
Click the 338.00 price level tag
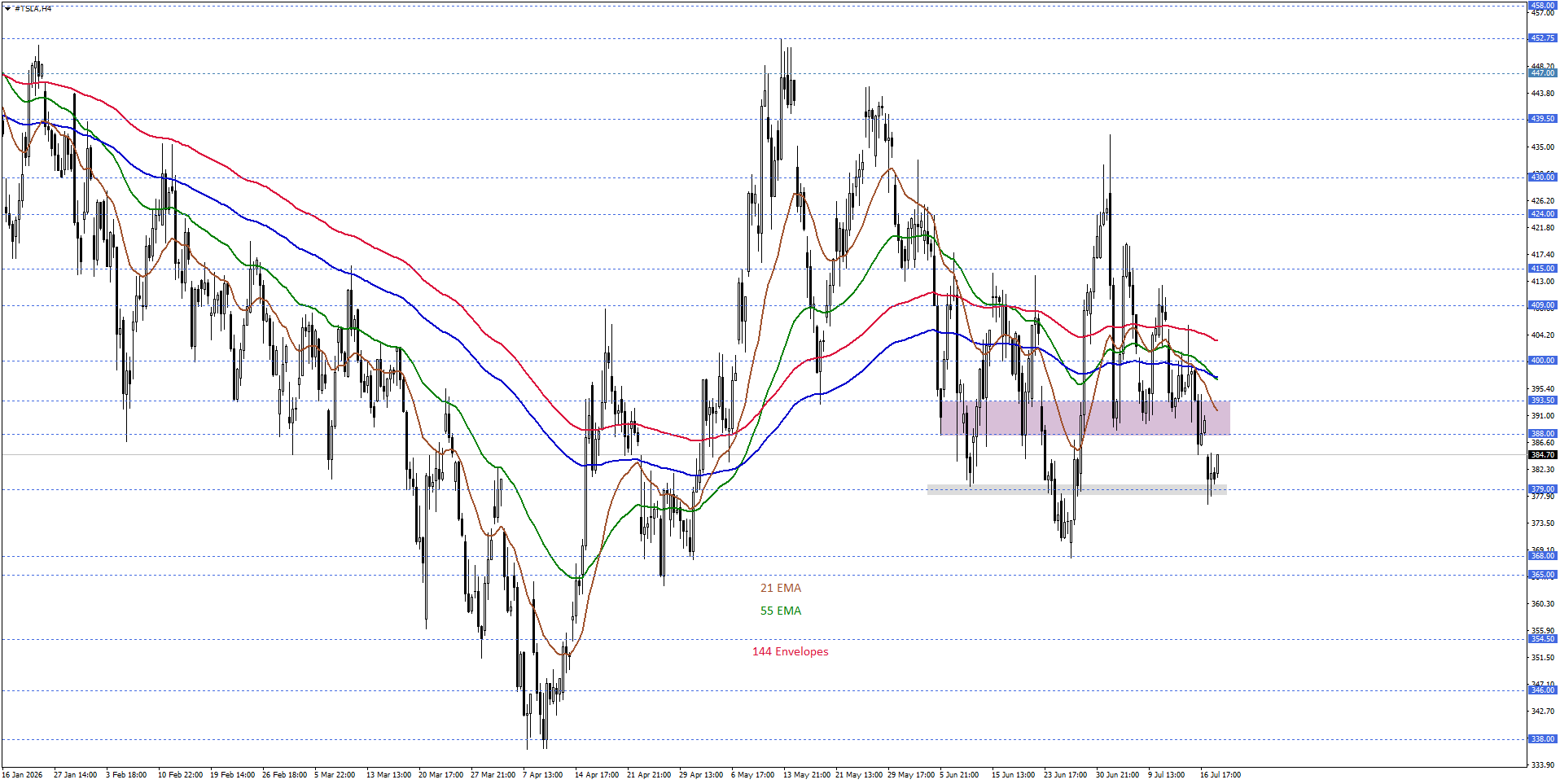1543,739
